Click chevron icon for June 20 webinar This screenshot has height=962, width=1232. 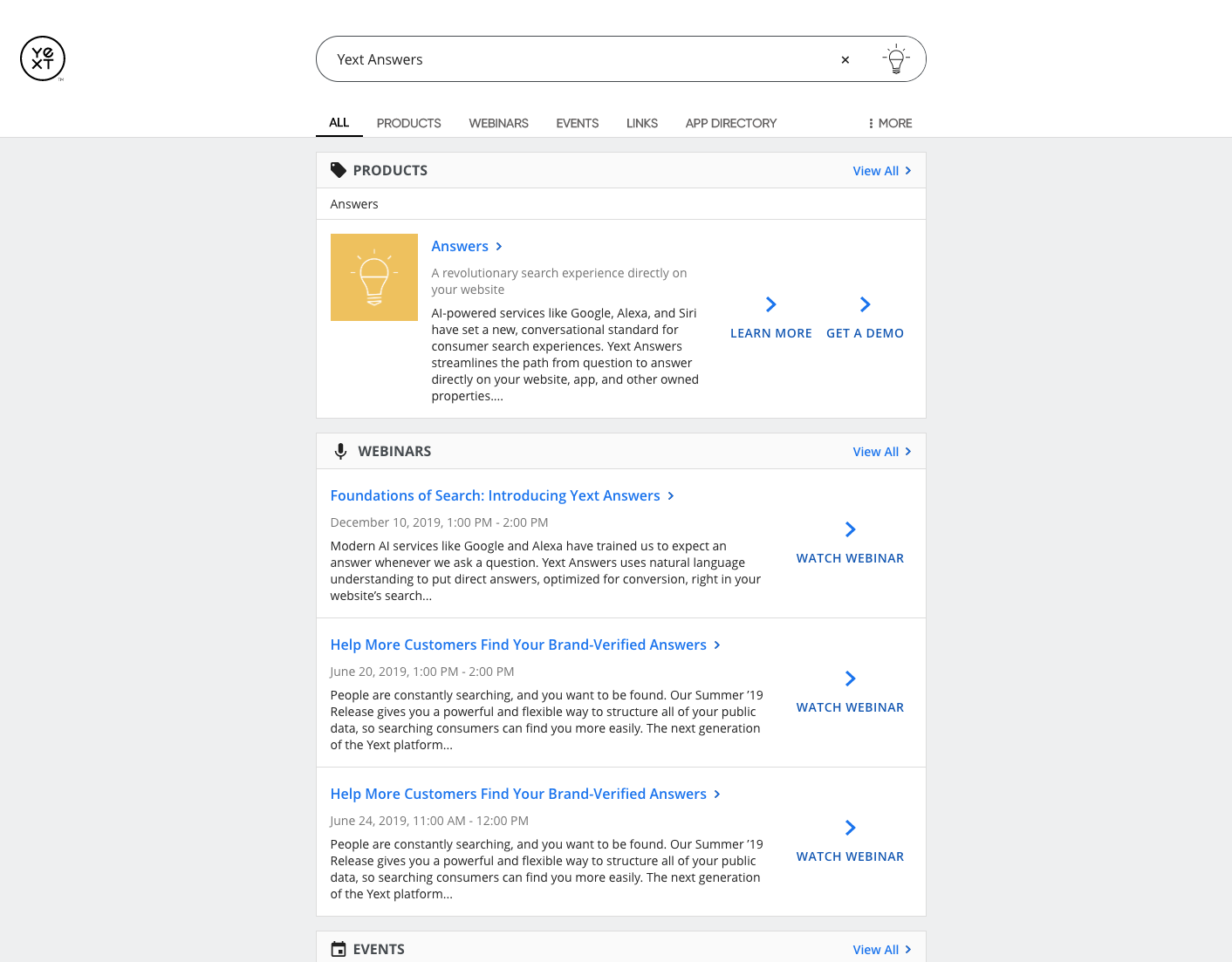[851, 679]
